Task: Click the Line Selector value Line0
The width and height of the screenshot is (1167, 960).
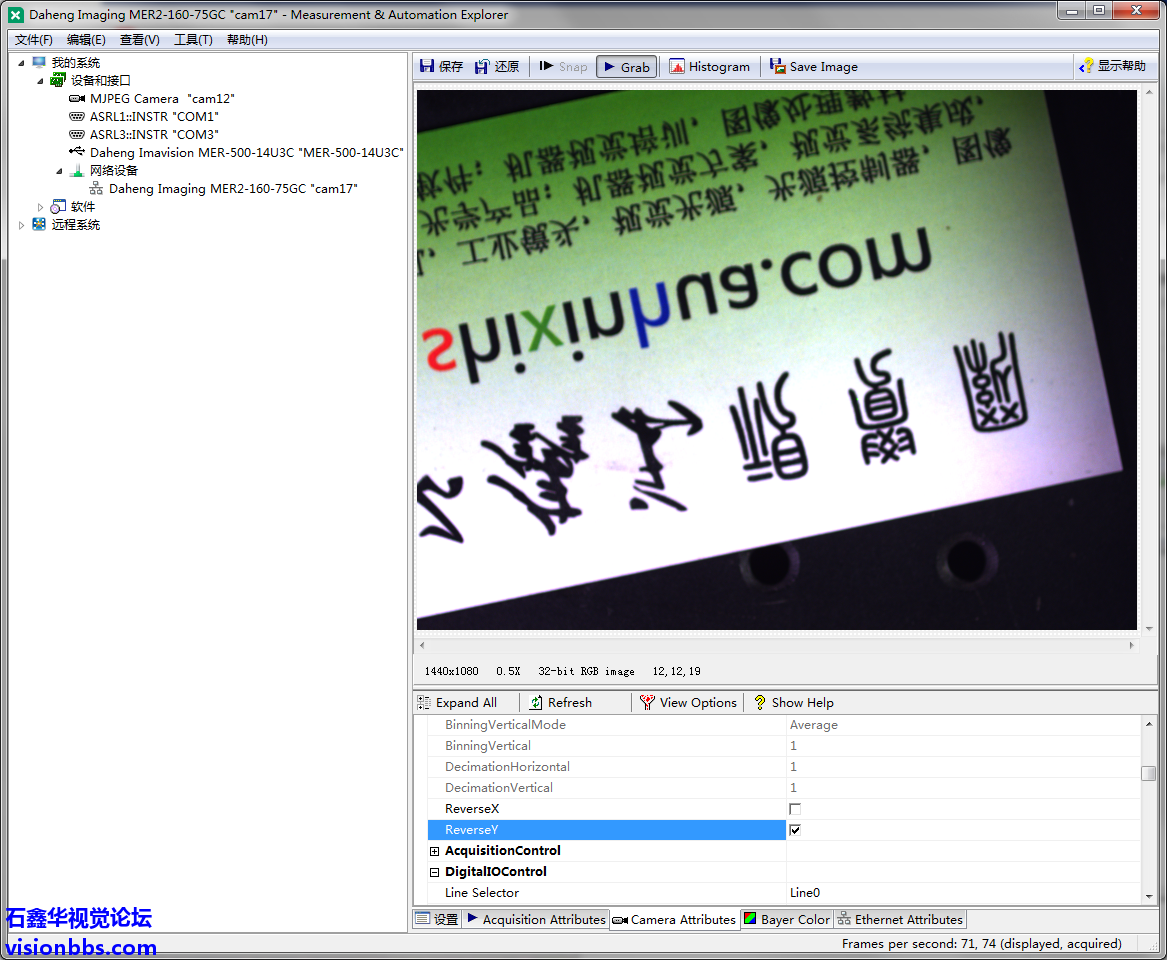Action: point(805,893)
